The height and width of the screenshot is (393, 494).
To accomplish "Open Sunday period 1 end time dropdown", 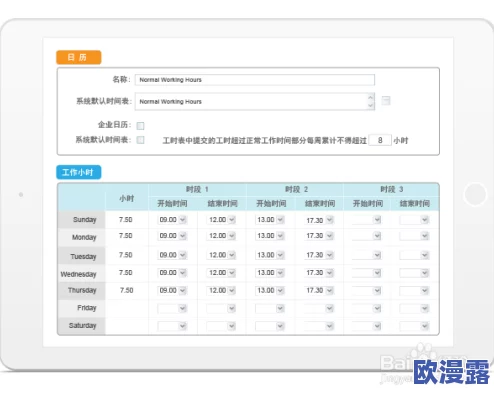I will pos(221,220).
